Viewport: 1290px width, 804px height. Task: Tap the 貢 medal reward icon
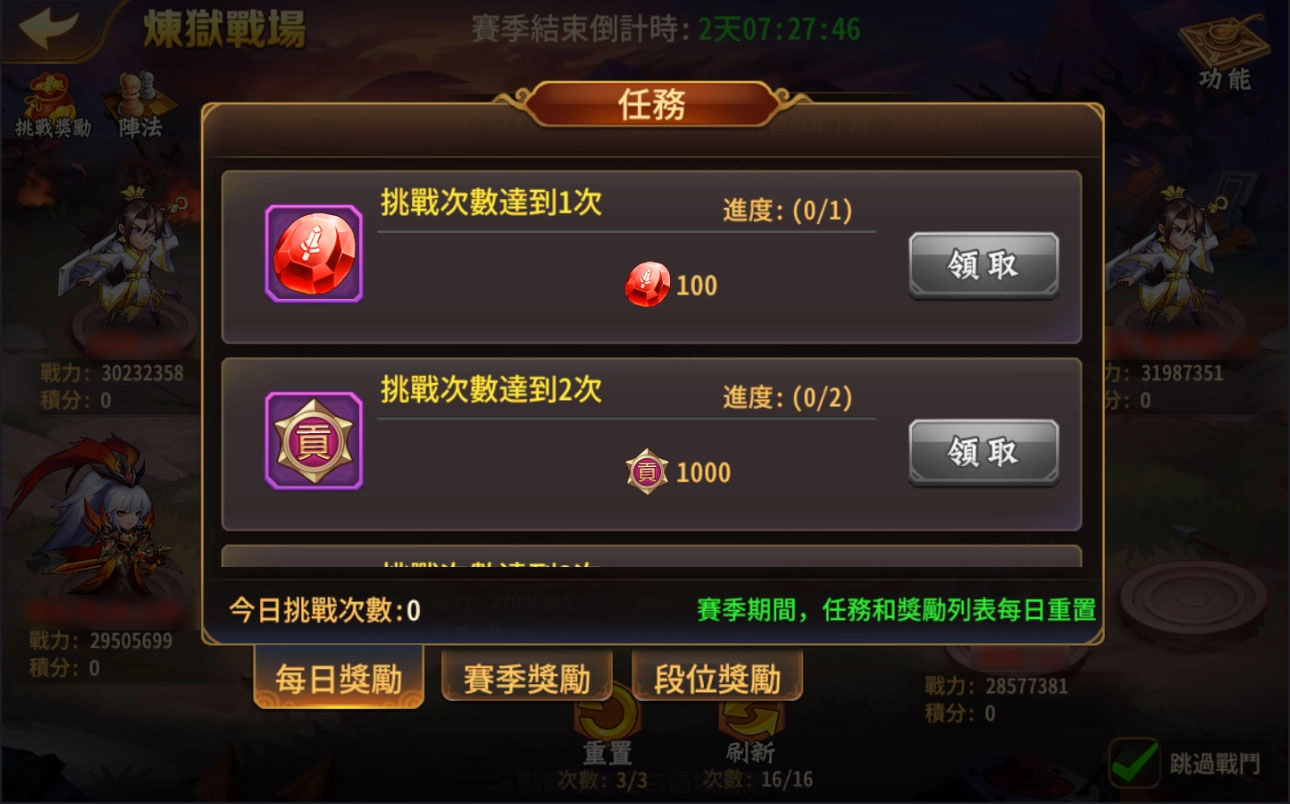coord(313,441)
